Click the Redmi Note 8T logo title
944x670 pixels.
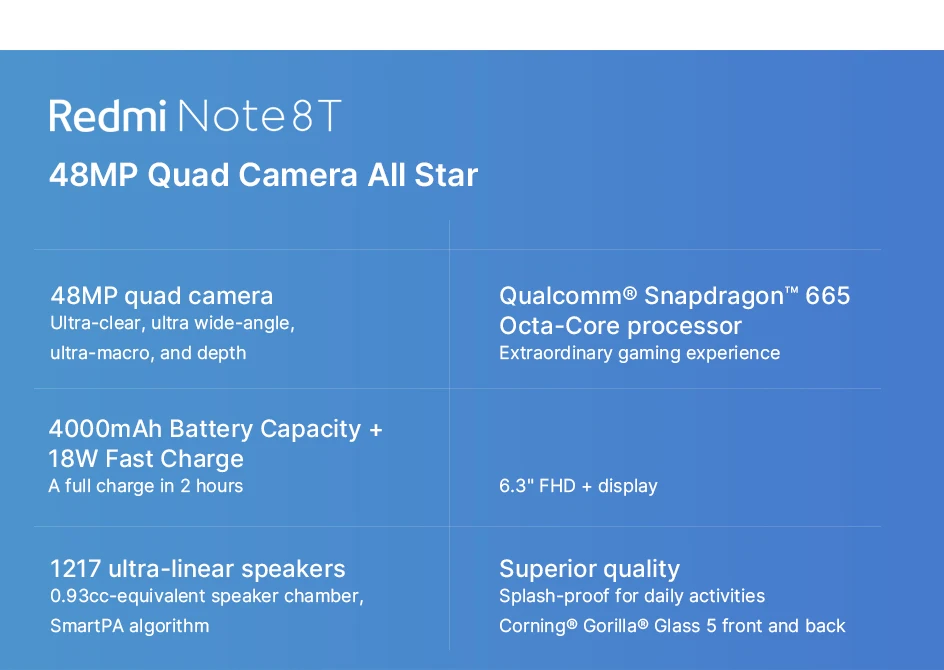pos(195,116)
